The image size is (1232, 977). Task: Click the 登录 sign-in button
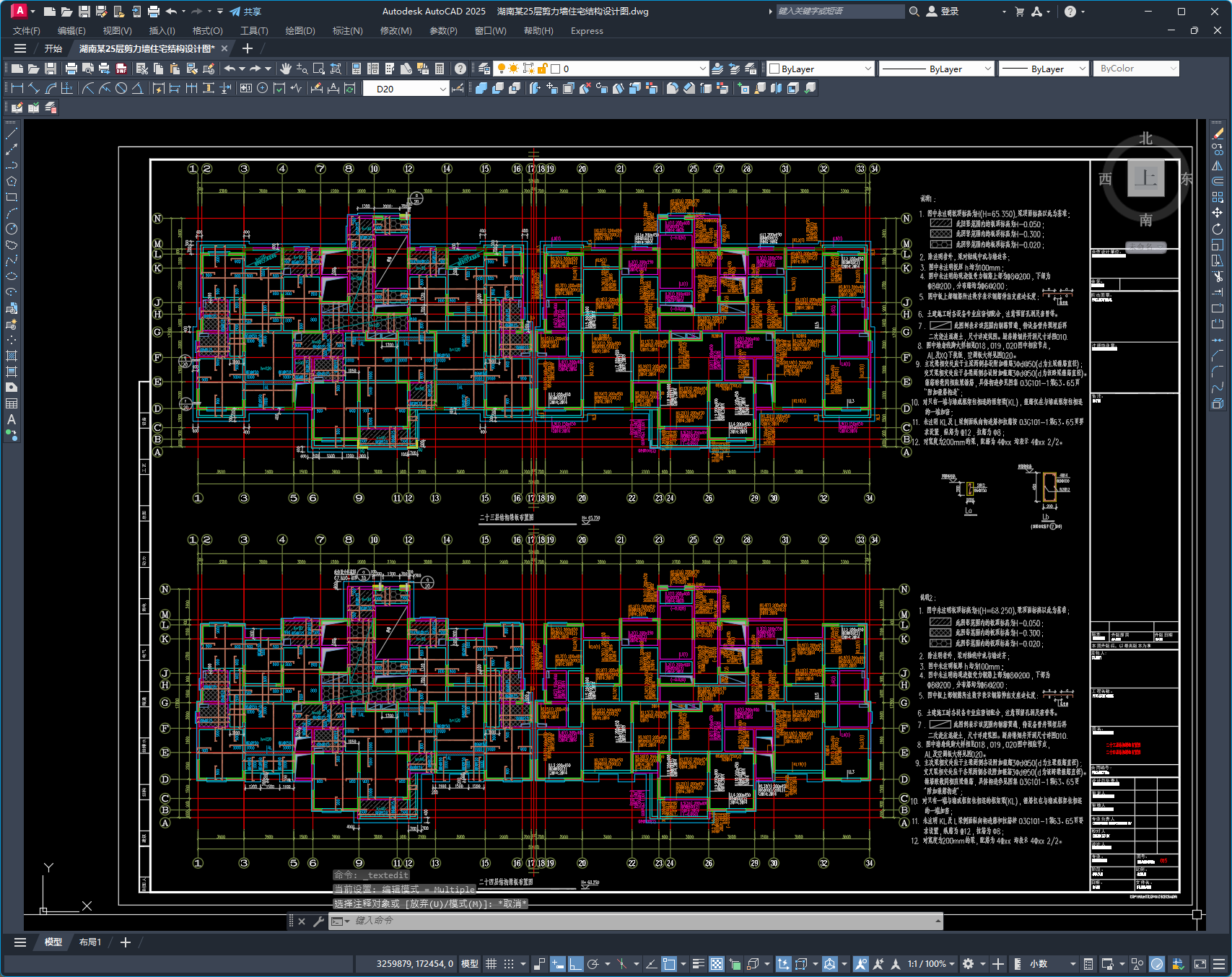pyautogui.click(x=943, y=12)
